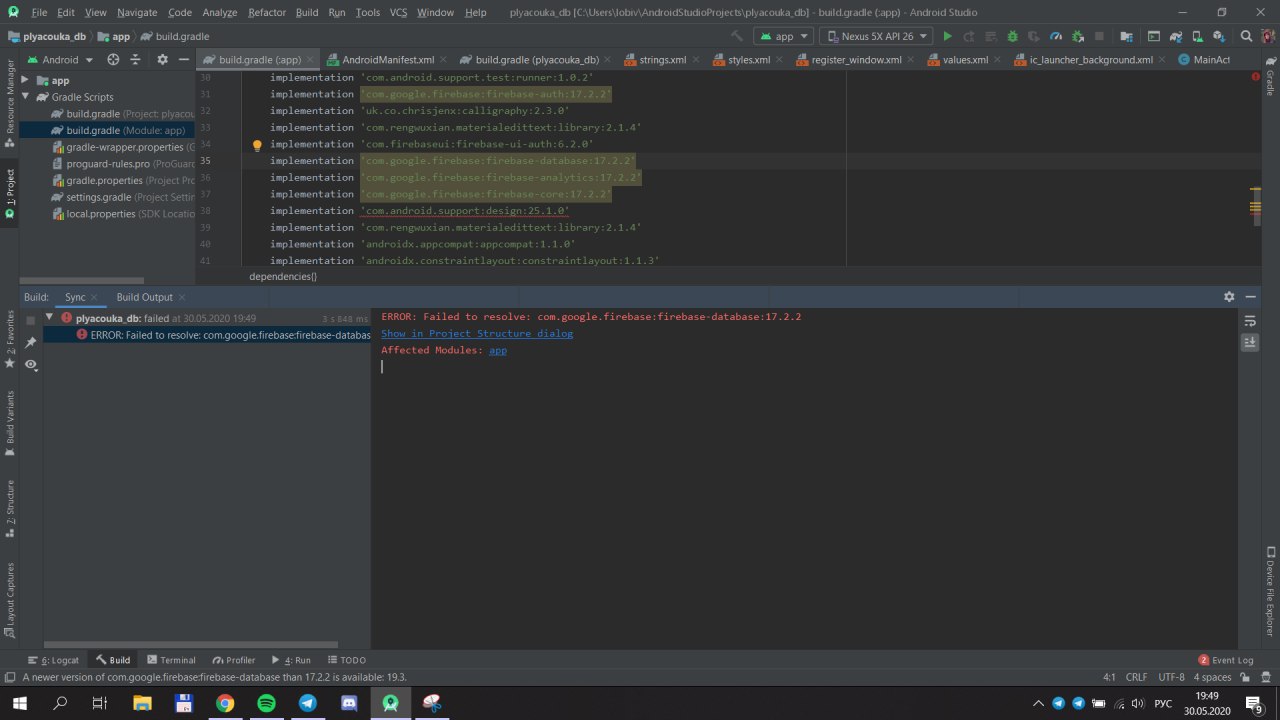Image resolution: width=1280 pixels, height=720 pixels.
Task: Open the Build Output tab
Action: [x=144, y=297]
